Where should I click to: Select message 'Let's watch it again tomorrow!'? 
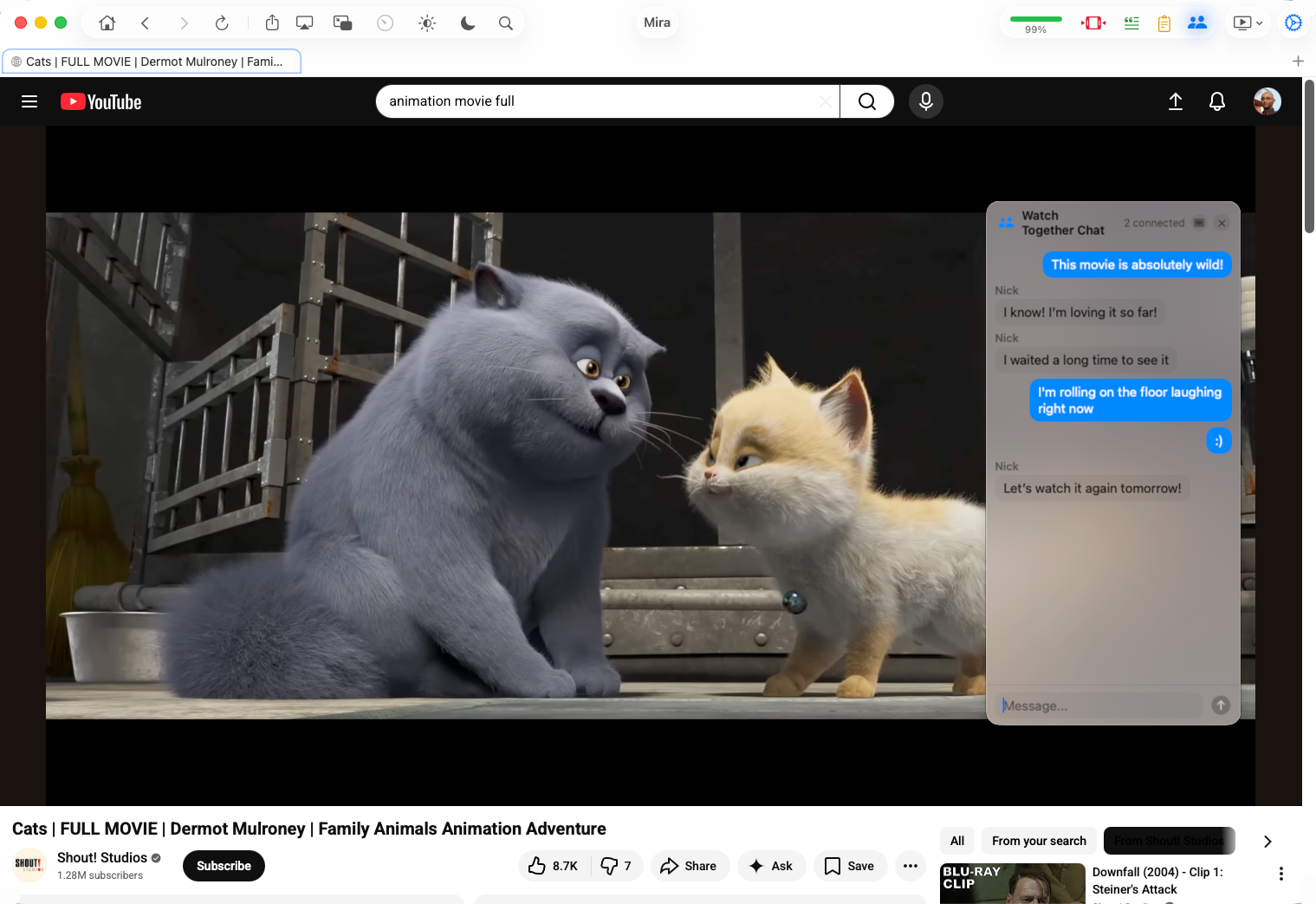click(1092, 488)
